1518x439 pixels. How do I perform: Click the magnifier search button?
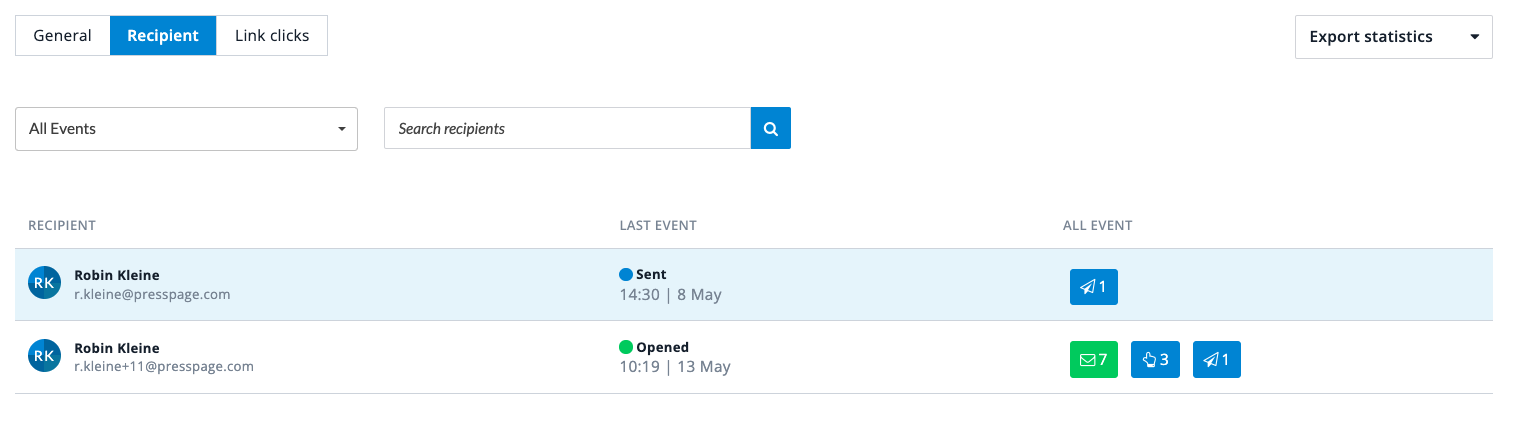pos(771,129)
